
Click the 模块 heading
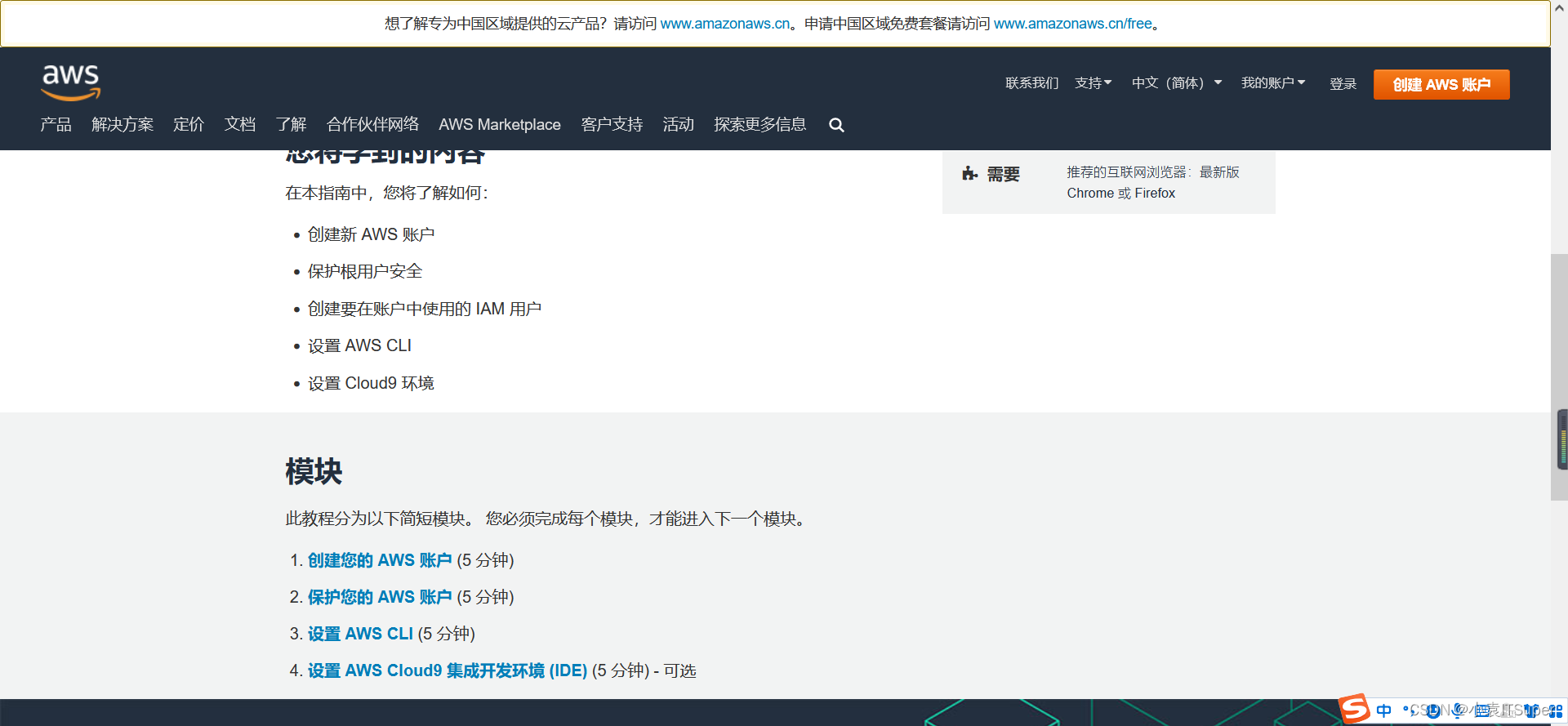point(314,471)
